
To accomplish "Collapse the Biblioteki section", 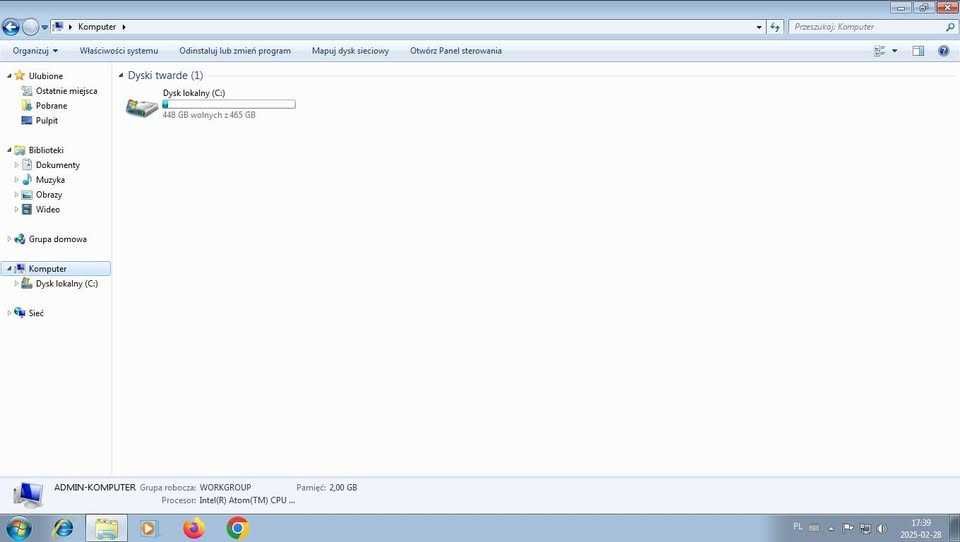I will 9,150.
